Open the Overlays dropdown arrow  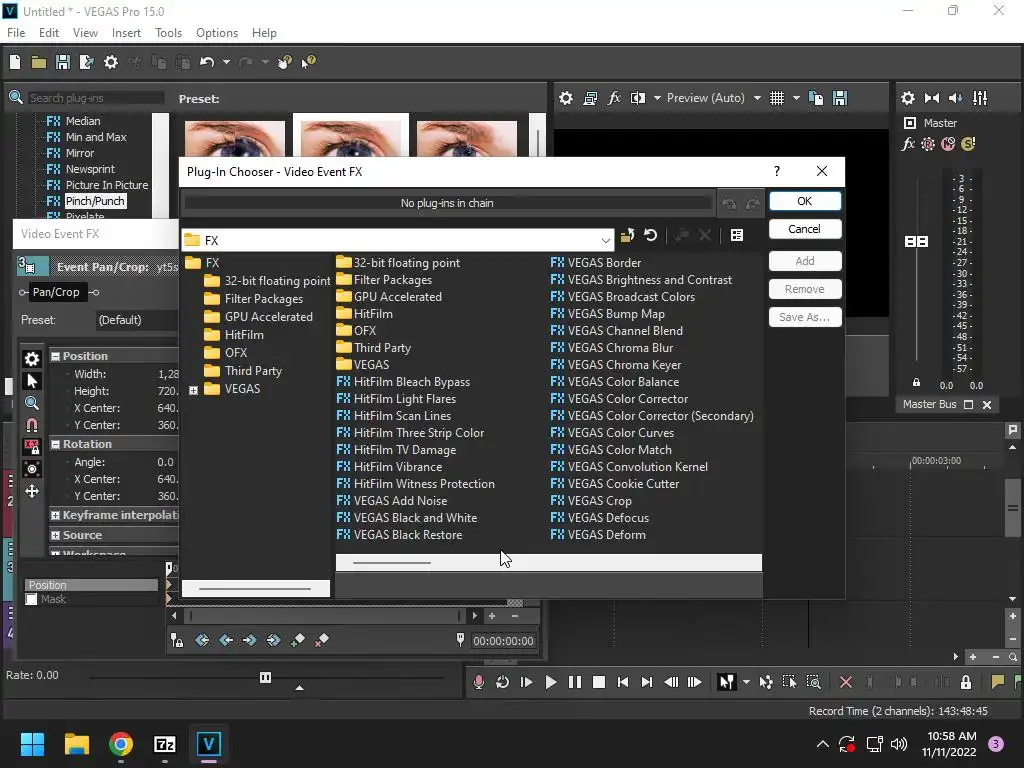[796, 98]
